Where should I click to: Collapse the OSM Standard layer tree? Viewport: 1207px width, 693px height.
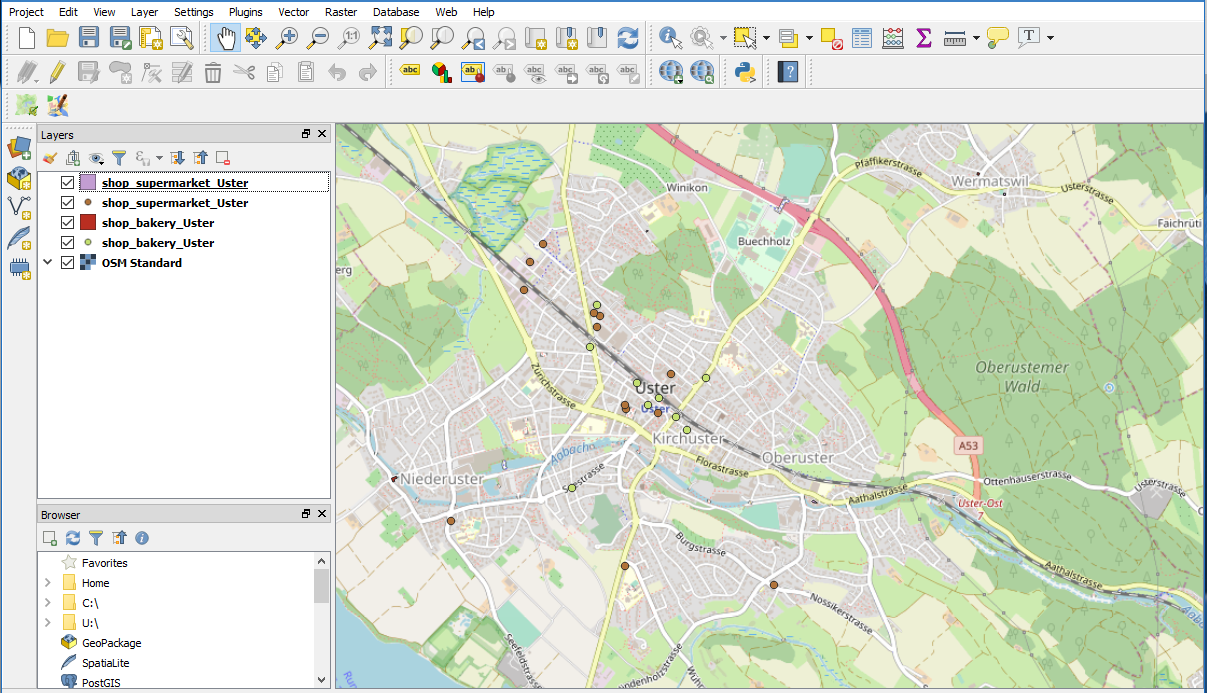tap(47, 263)
